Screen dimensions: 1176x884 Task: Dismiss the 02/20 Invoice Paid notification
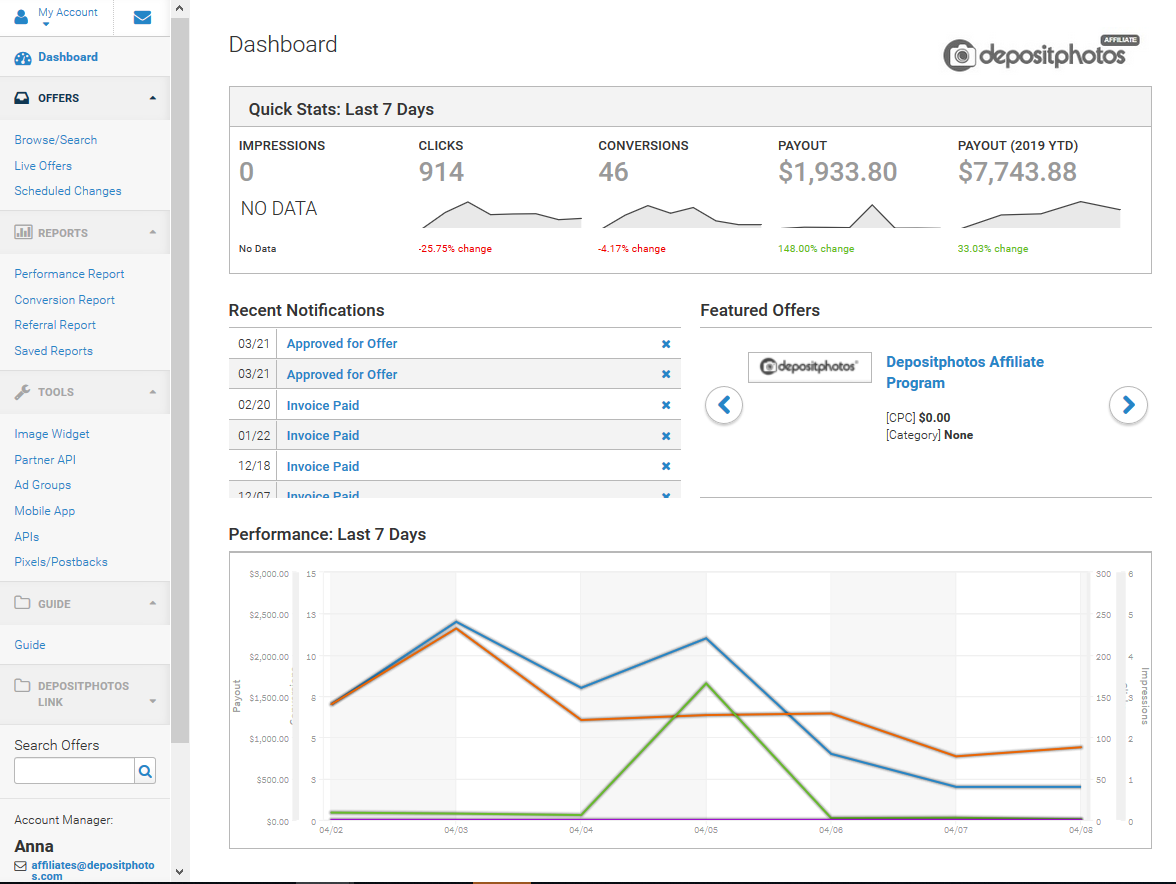tap(665, 405)
